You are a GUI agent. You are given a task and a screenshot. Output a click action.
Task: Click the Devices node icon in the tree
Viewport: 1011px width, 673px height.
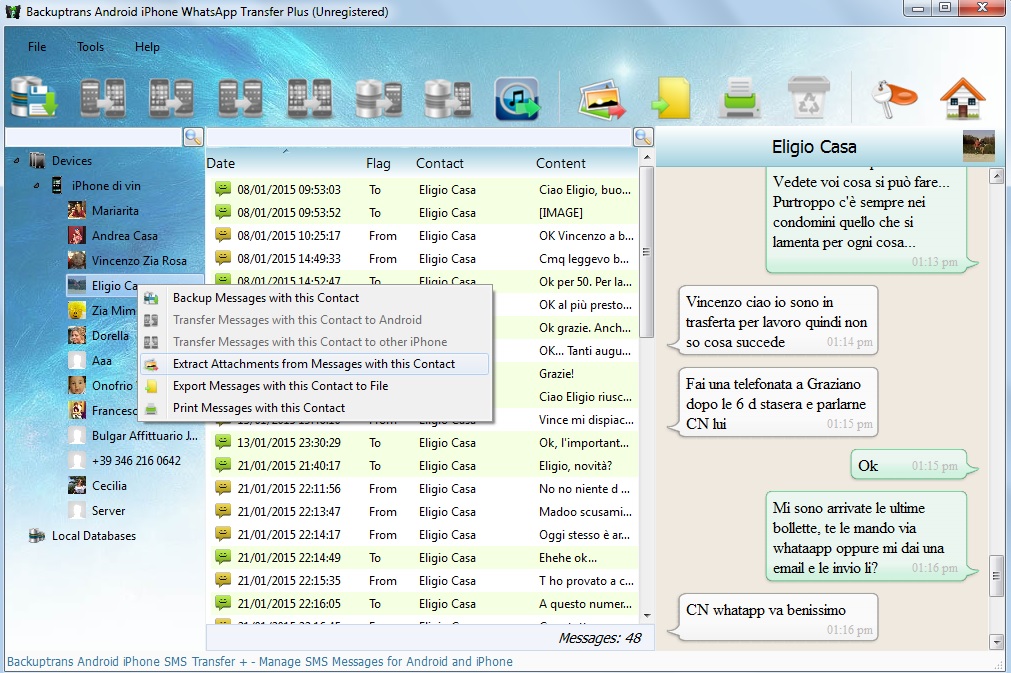pos(37,161)
